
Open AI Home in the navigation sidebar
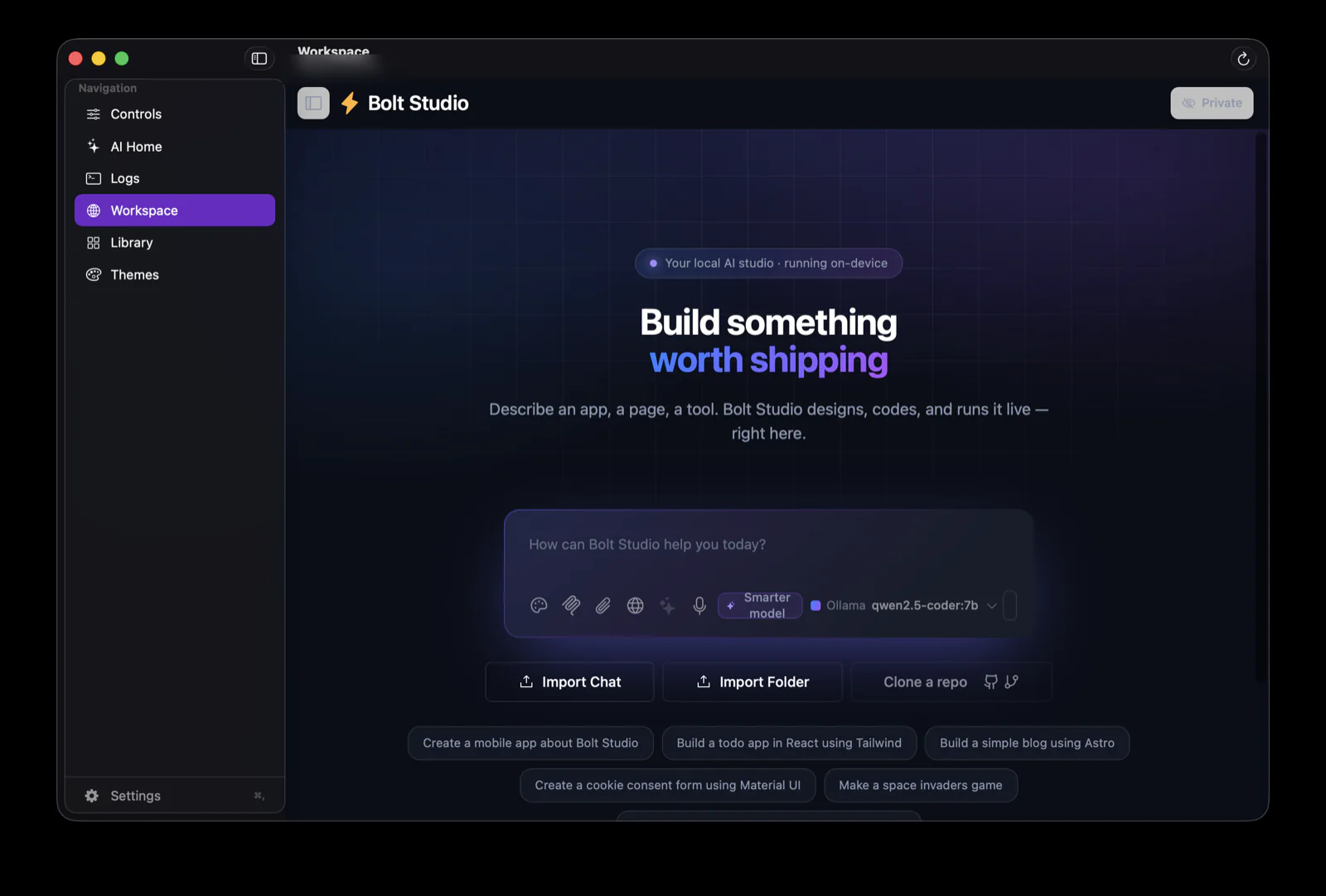click(x=175, y=146)
